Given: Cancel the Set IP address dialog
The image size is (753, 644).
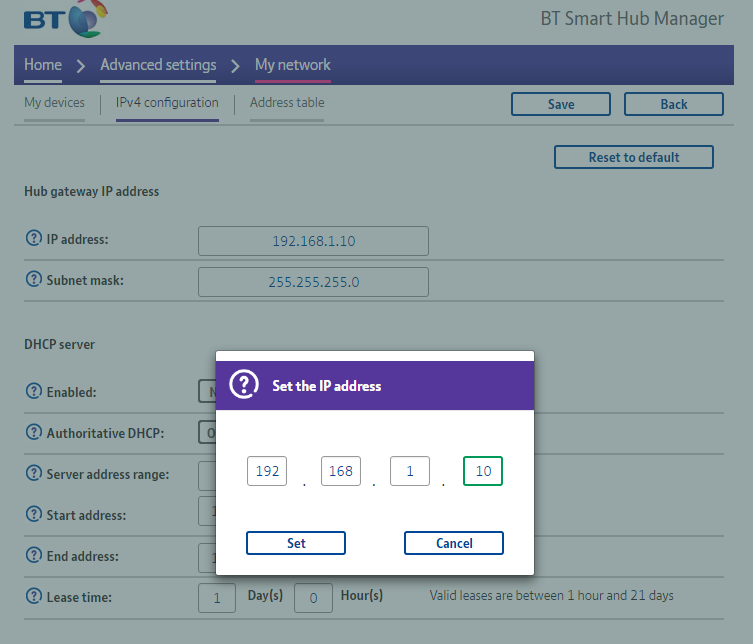Looking at the screenshot, I should (x=454, y=543).
